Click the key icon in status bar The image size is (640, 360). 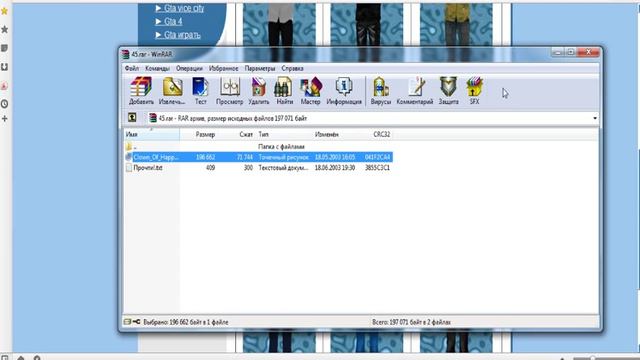point(136,322)
